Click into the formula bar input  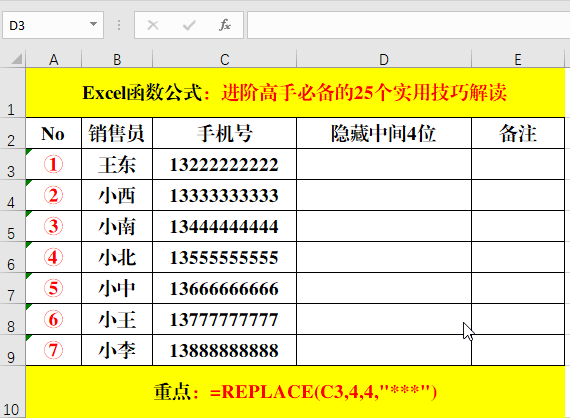click(x=409, y=25)
